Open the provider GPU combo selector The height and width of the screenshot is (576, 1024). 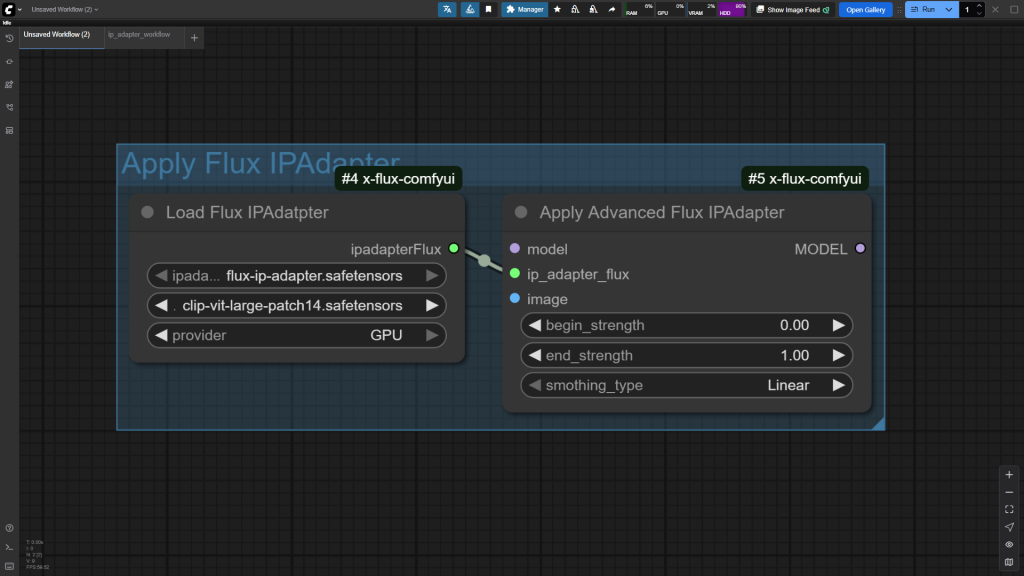(x=296, y=336)
